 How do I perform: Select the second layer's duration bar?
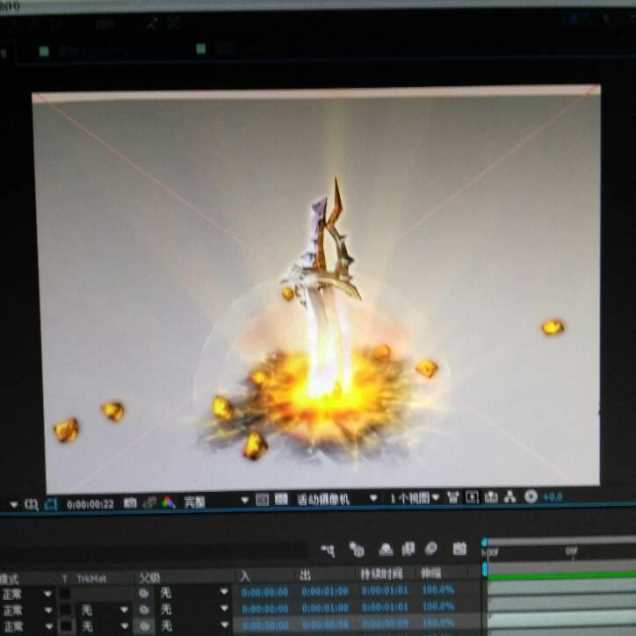(x=562, y=602)
